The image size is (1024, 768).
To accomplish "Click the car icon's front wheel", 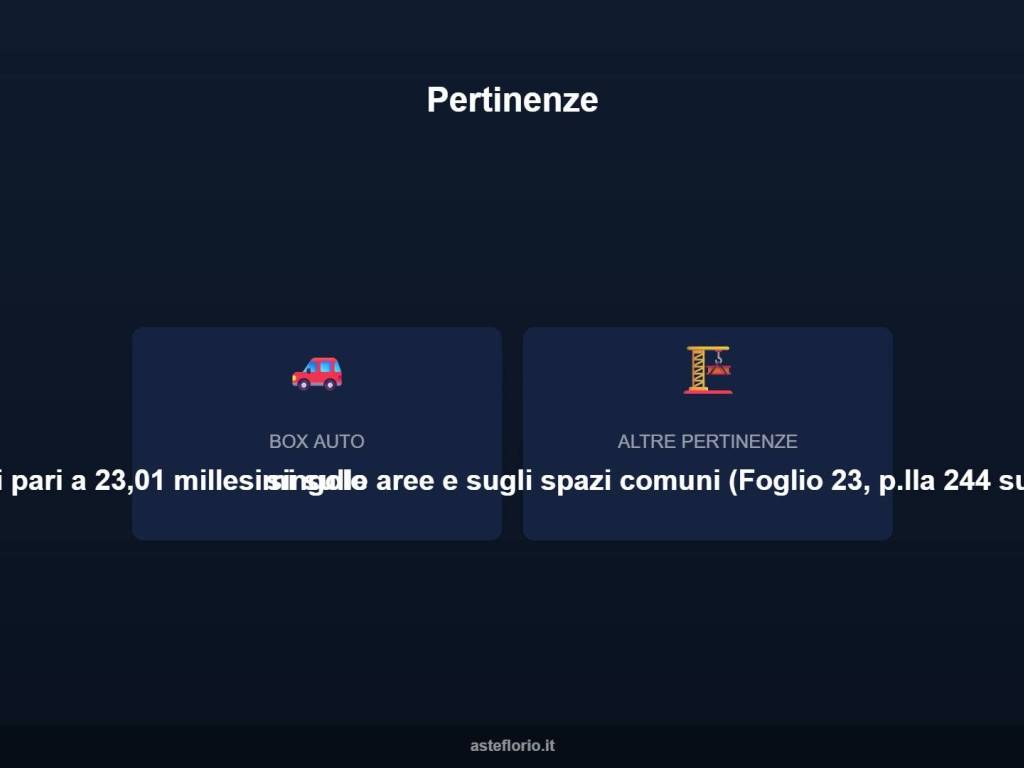I will click(304, 384).
